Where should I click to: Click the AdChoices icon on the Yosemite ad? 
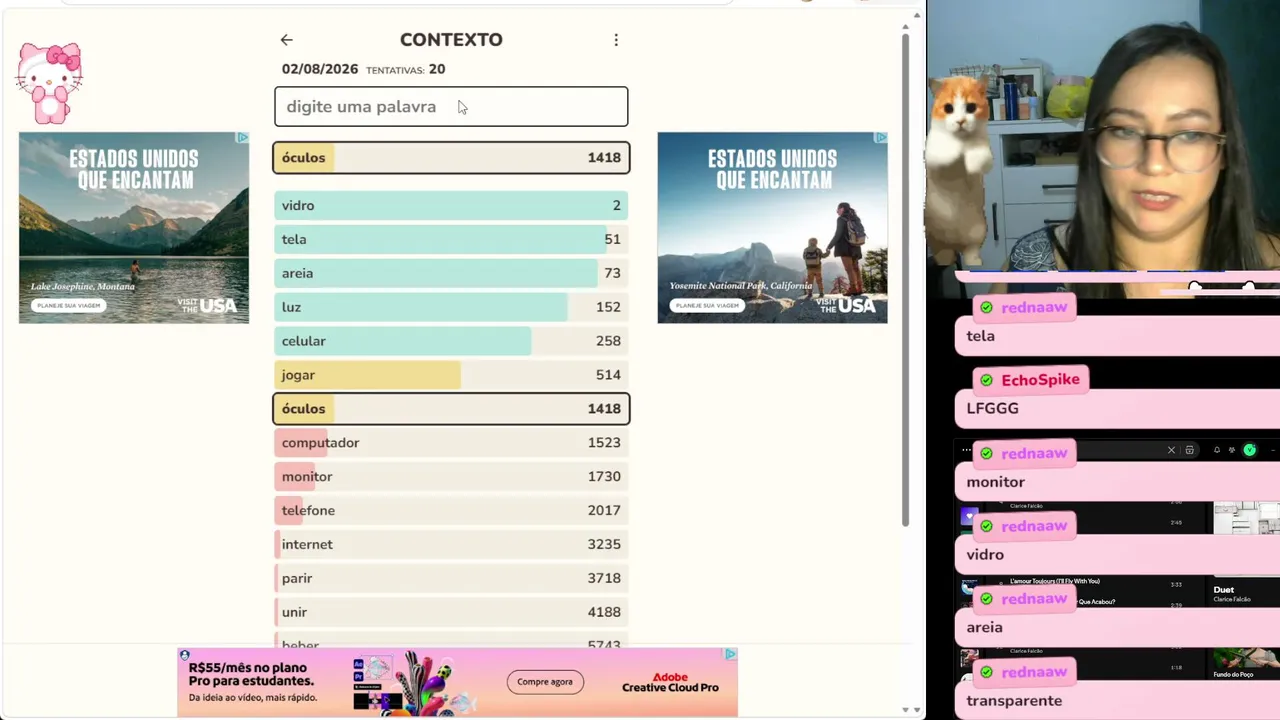[x=880, y=138]
